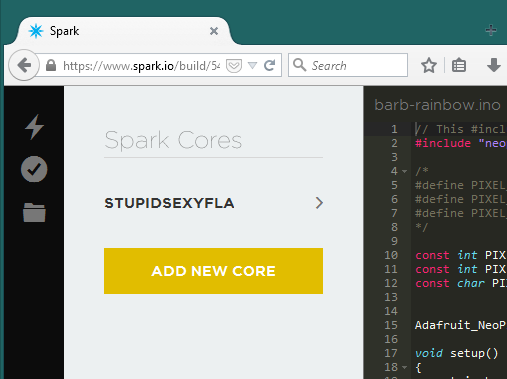Select the STUPIDSEXYFLA core
Viewport: 507px width, 379px height.
169,203
